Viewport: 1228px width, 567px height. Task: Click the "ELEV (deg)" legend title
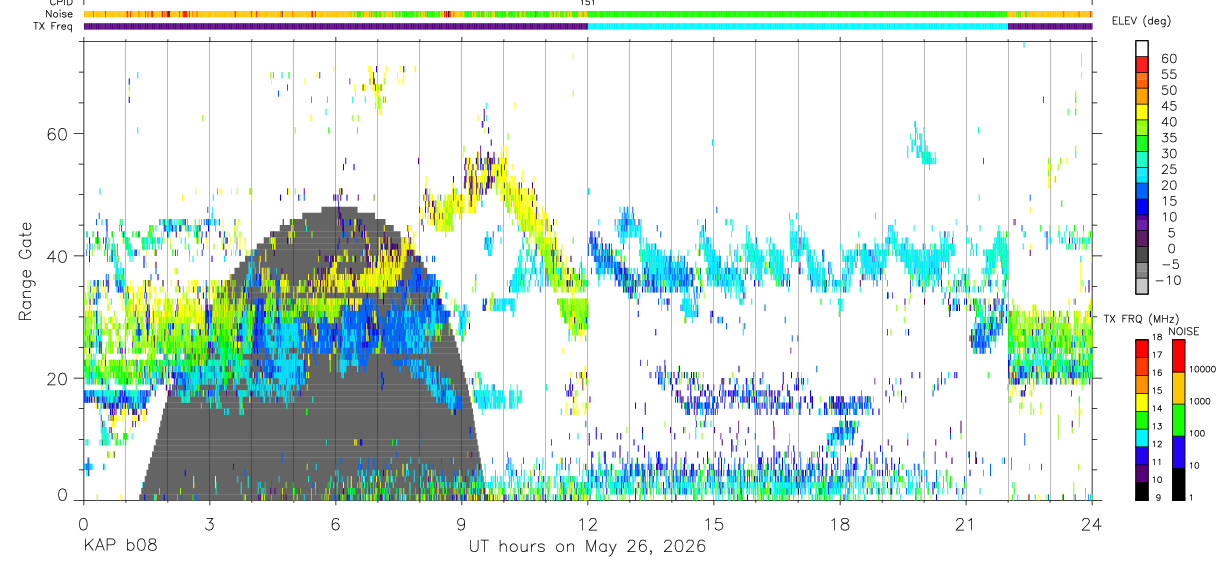1141,21
